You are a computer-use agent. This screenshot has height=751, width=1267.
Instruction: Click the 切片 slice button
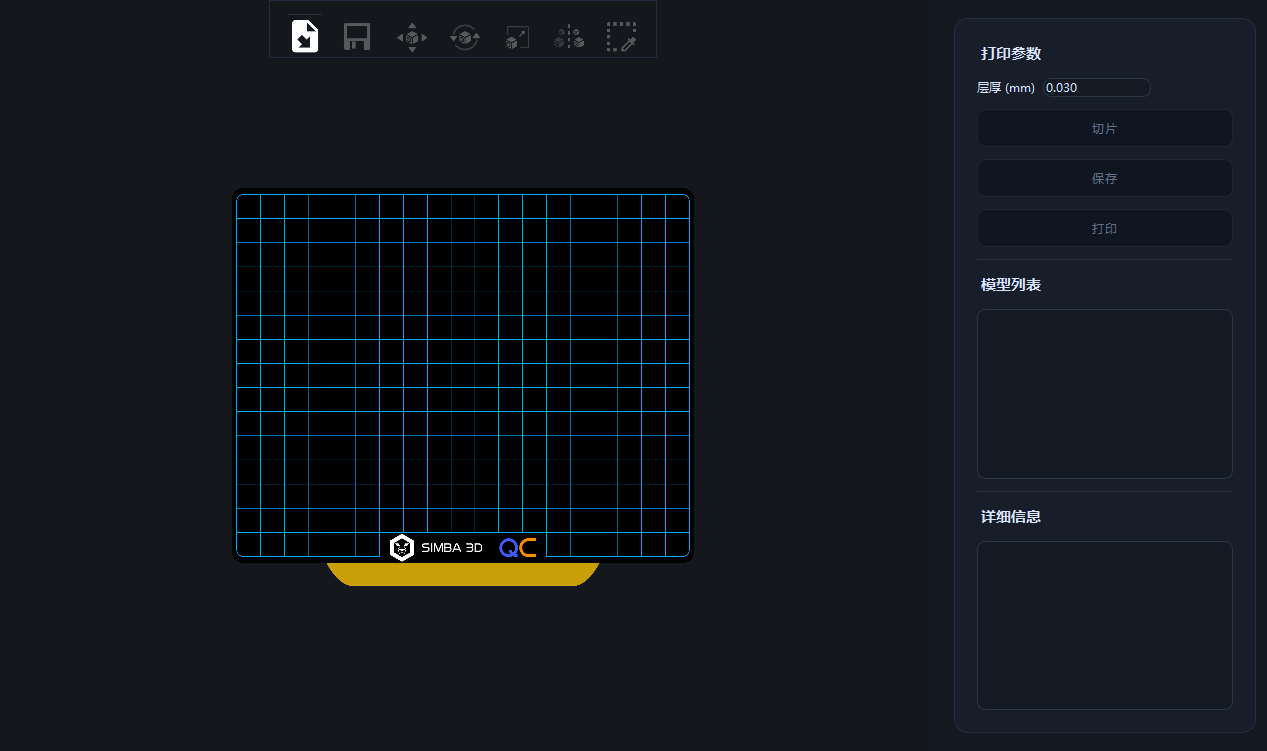[1104, 129]
